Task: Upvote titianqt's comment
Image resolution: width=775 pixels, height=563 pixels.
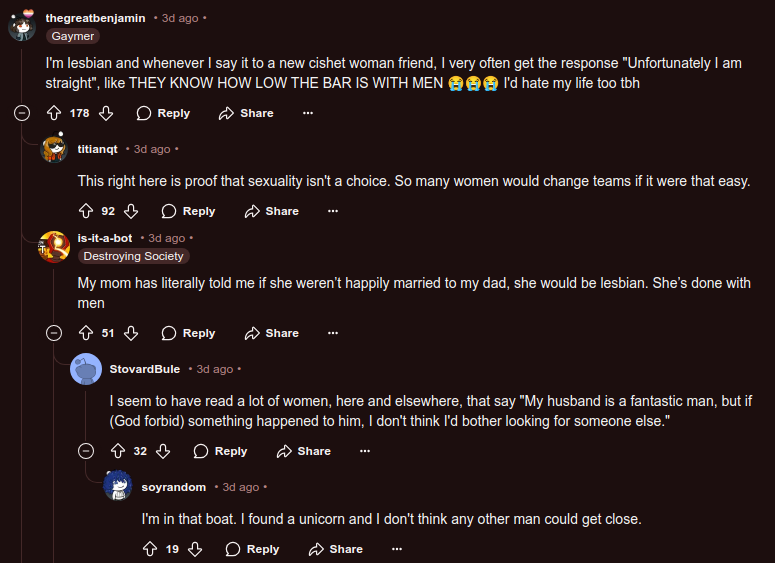Action: coord(86,211)
